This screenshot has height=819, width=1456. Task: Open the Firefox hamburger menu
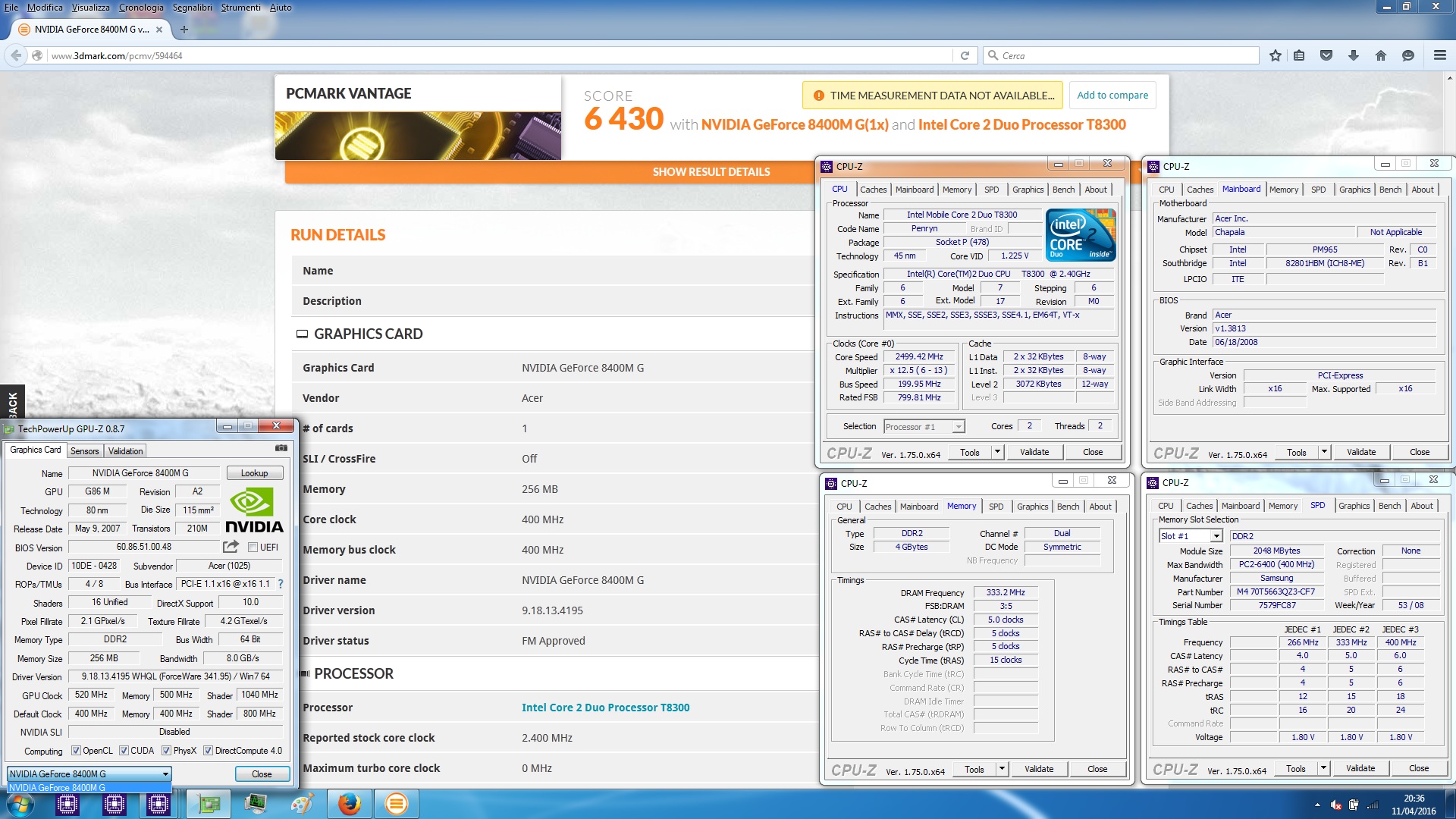point(1439,55)
